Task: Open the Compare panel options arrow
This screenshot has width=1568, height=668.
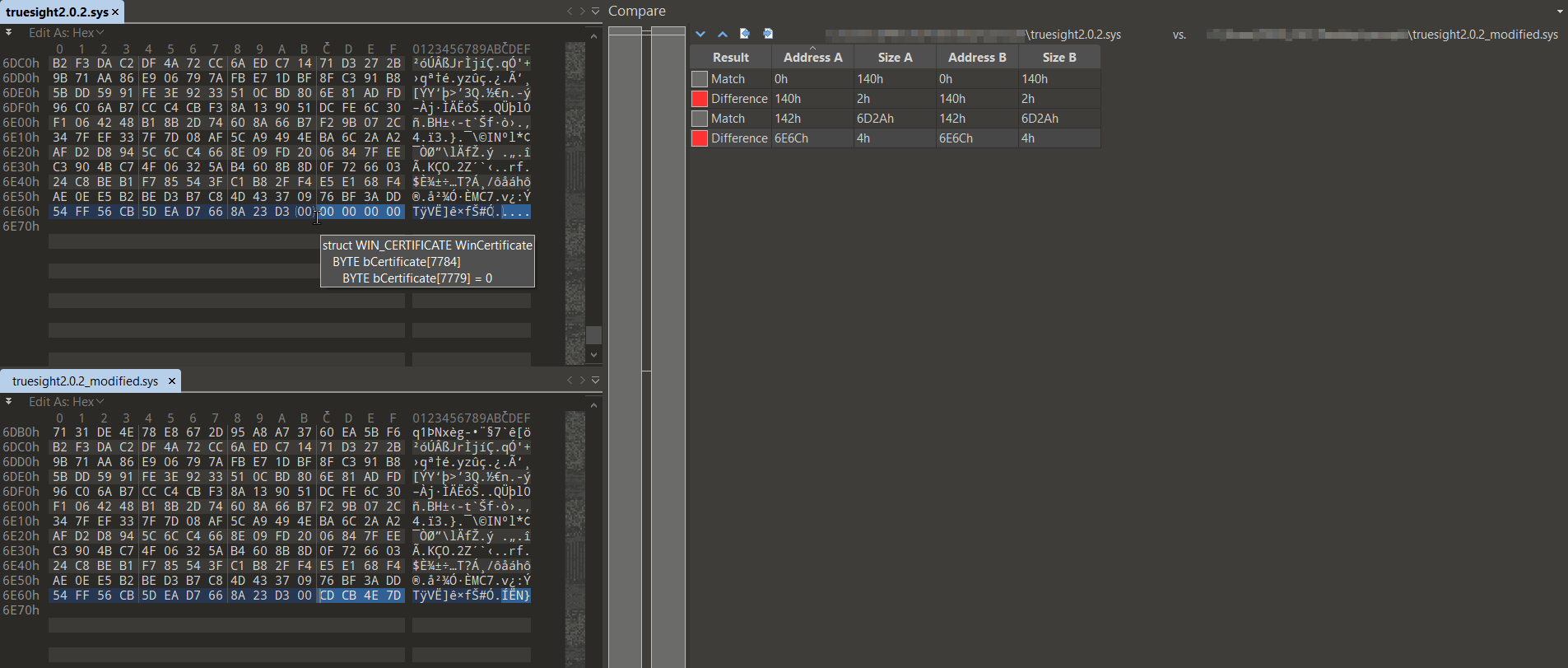Action: (1560, 12)
